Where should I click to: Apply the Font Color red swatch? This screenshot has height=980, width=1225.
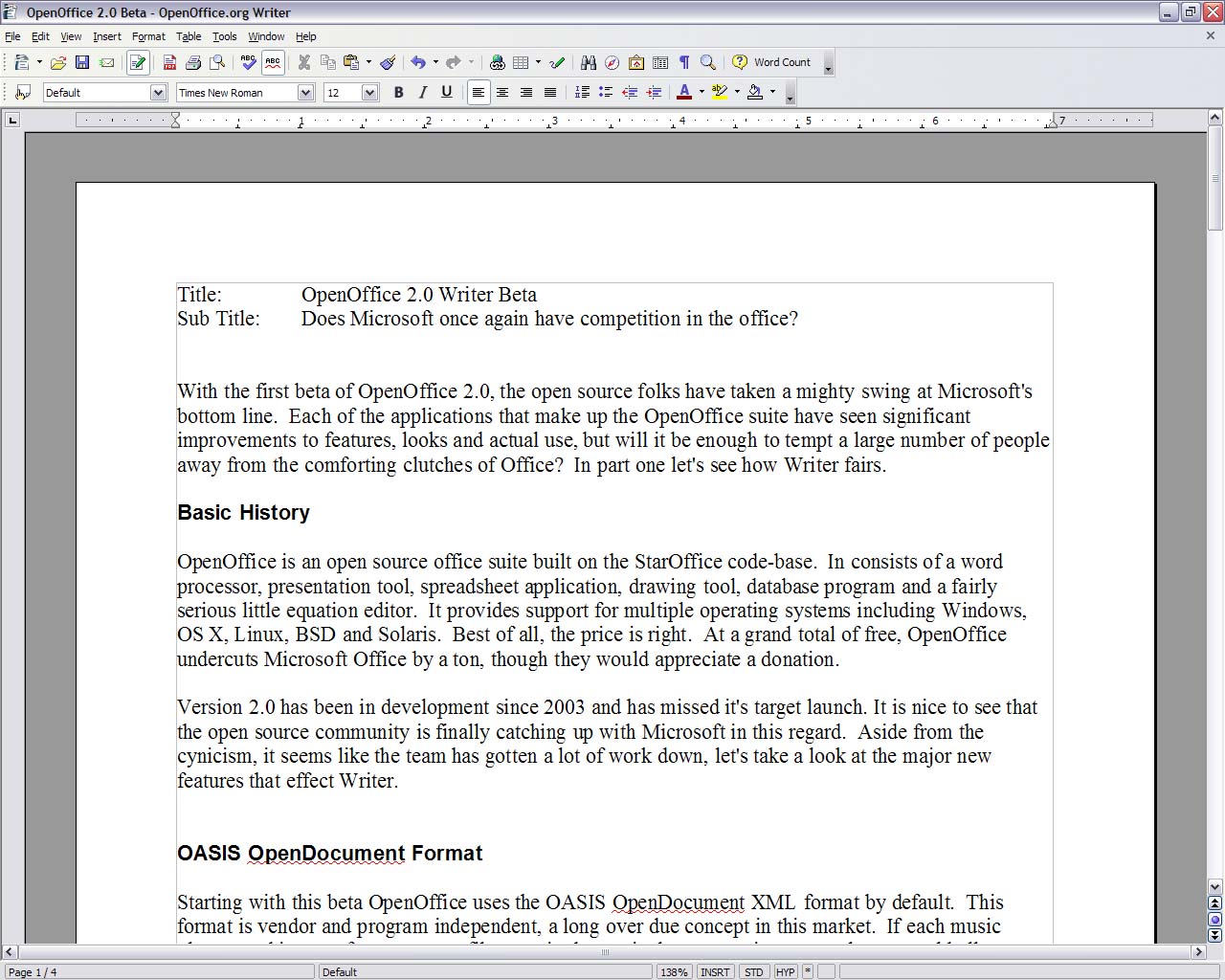[684, 93]
